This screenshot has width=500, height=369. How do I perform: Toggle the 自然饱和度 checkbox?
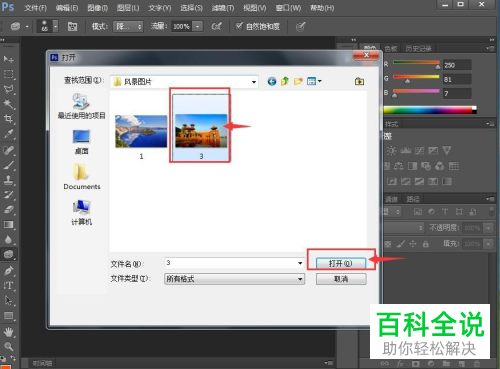click(239, 26)
